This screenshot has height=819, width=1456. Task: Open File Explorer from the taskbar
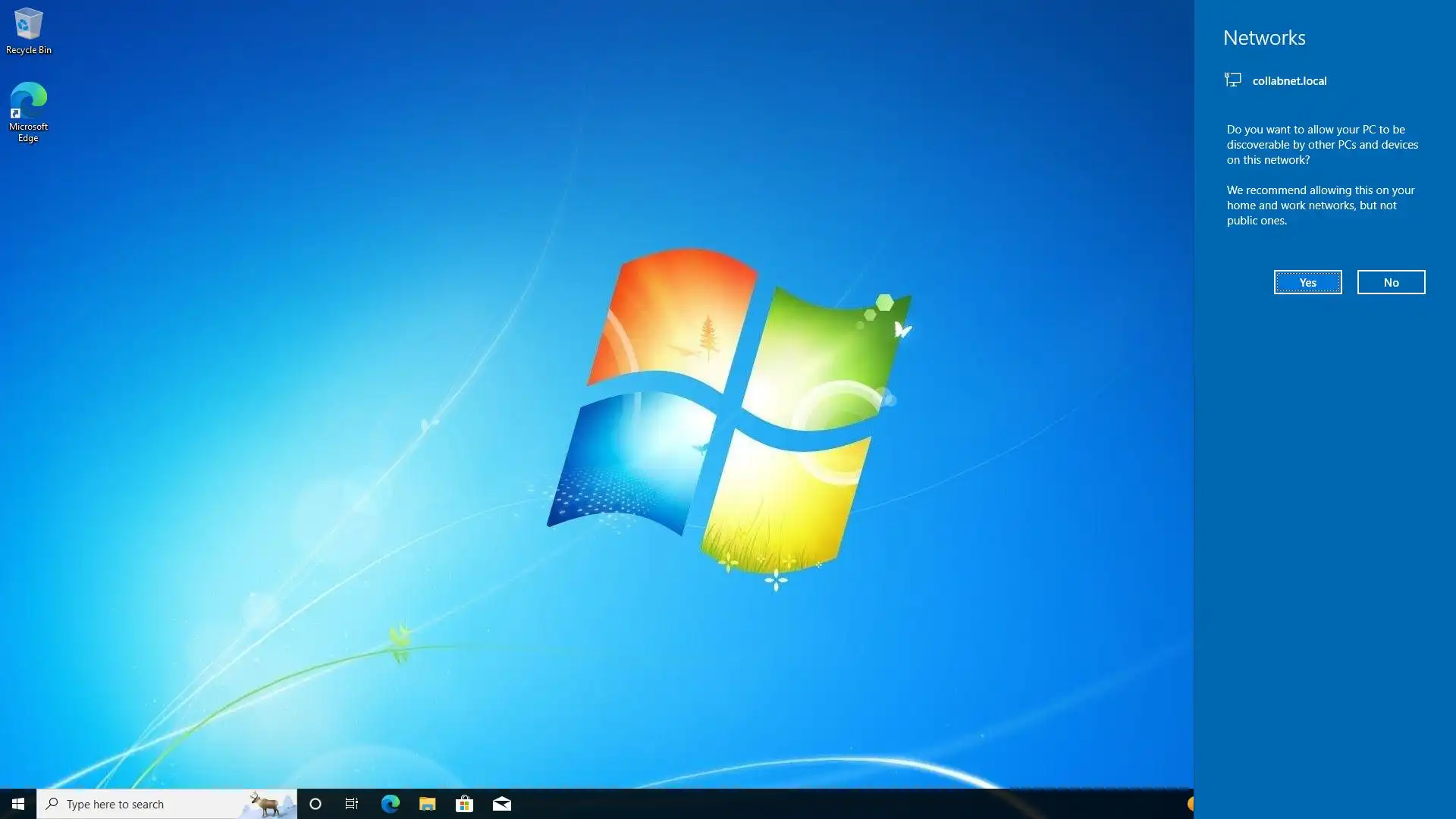(x=427, y=804)
